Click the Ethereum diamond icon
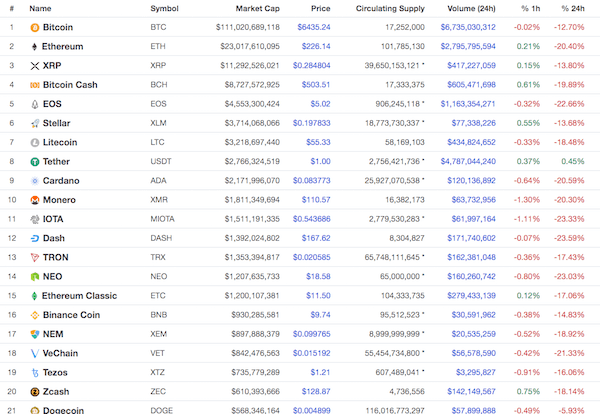 coord(34,47)
